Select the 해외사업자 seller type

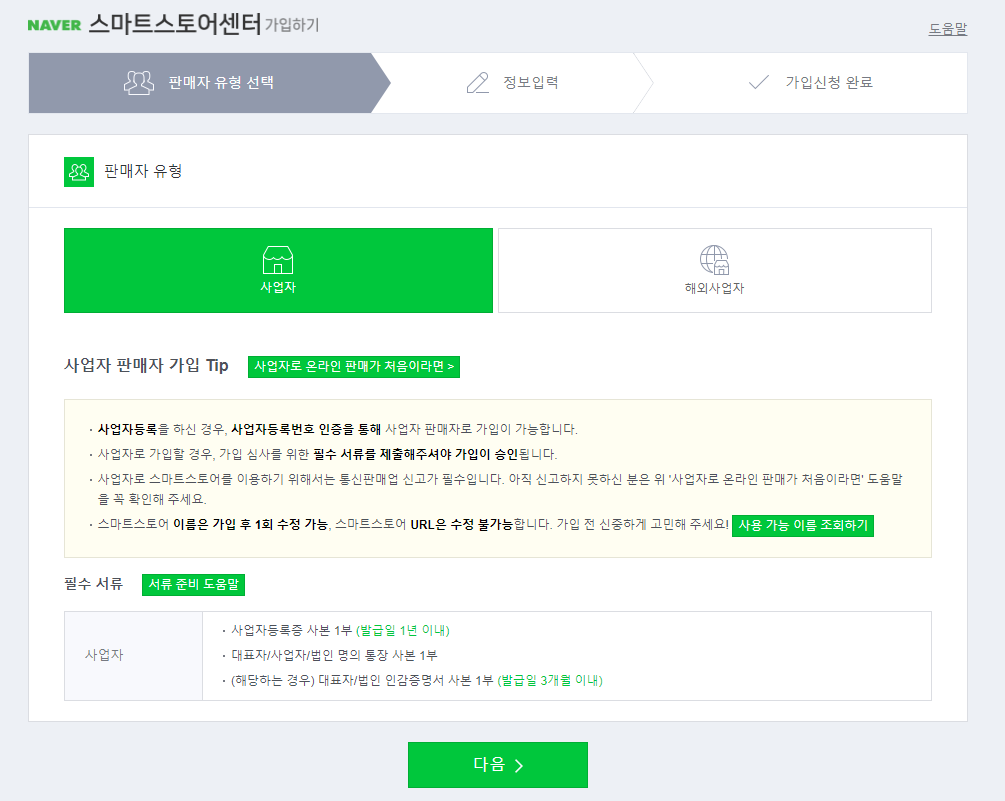[x=713, y=270]
